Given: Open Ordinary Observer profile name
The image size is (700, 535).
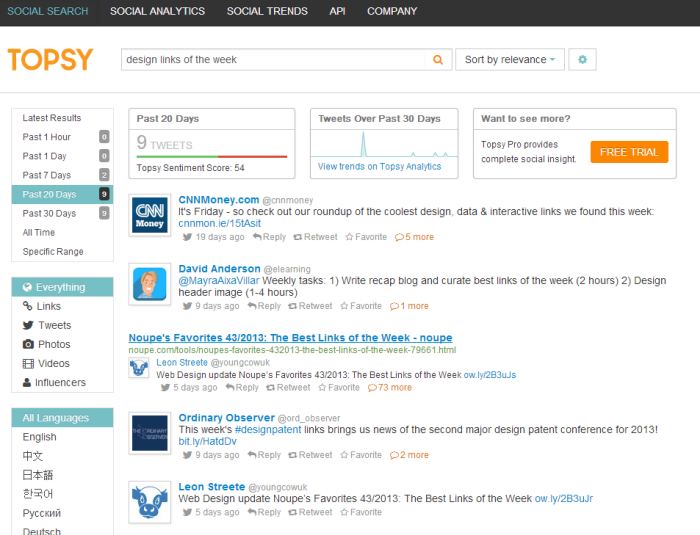Looking at the screenshot, I should click(226, 418).
